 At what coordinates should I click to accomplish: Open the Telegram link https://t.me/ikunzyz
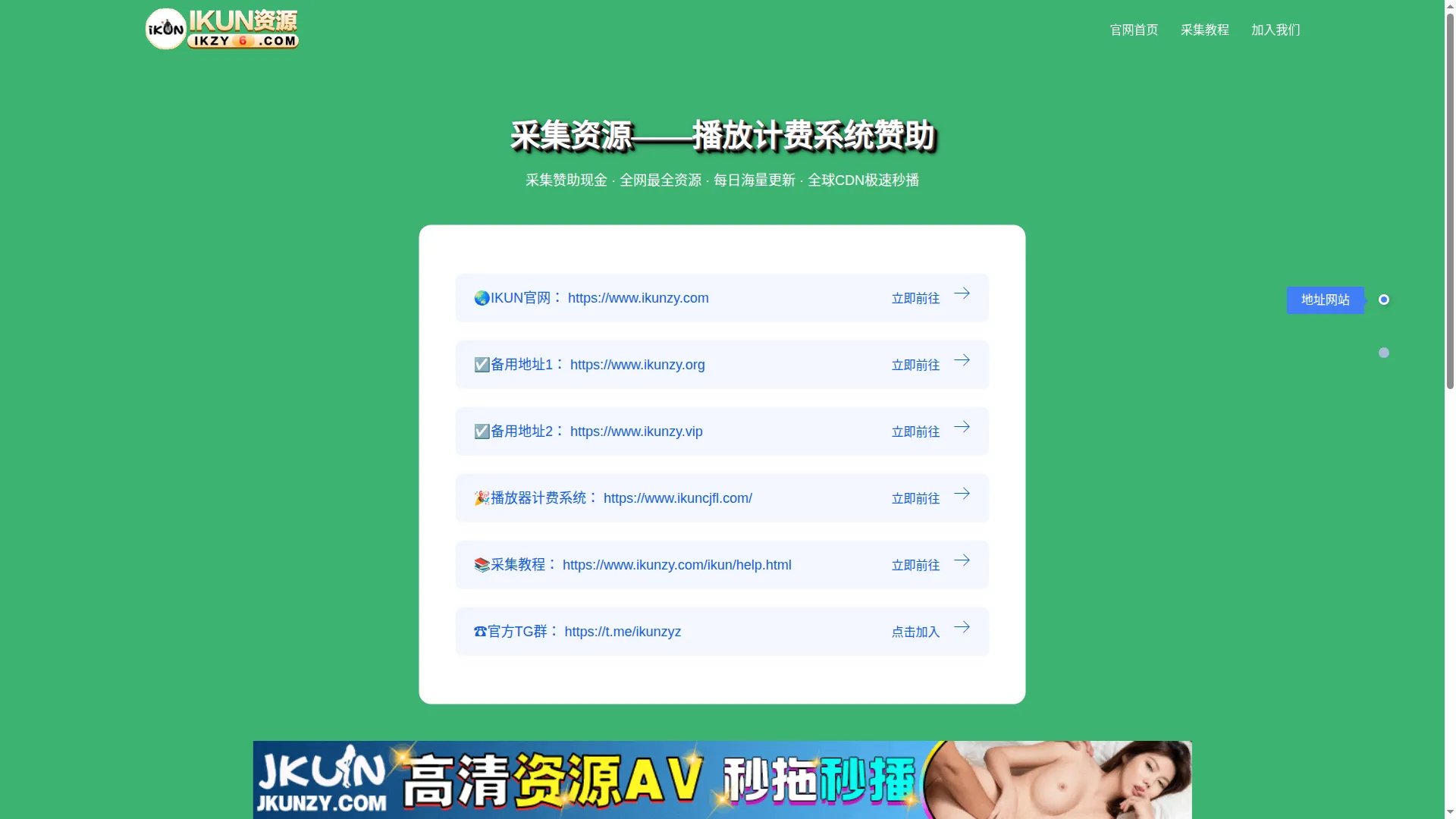(x=623, y=632)
